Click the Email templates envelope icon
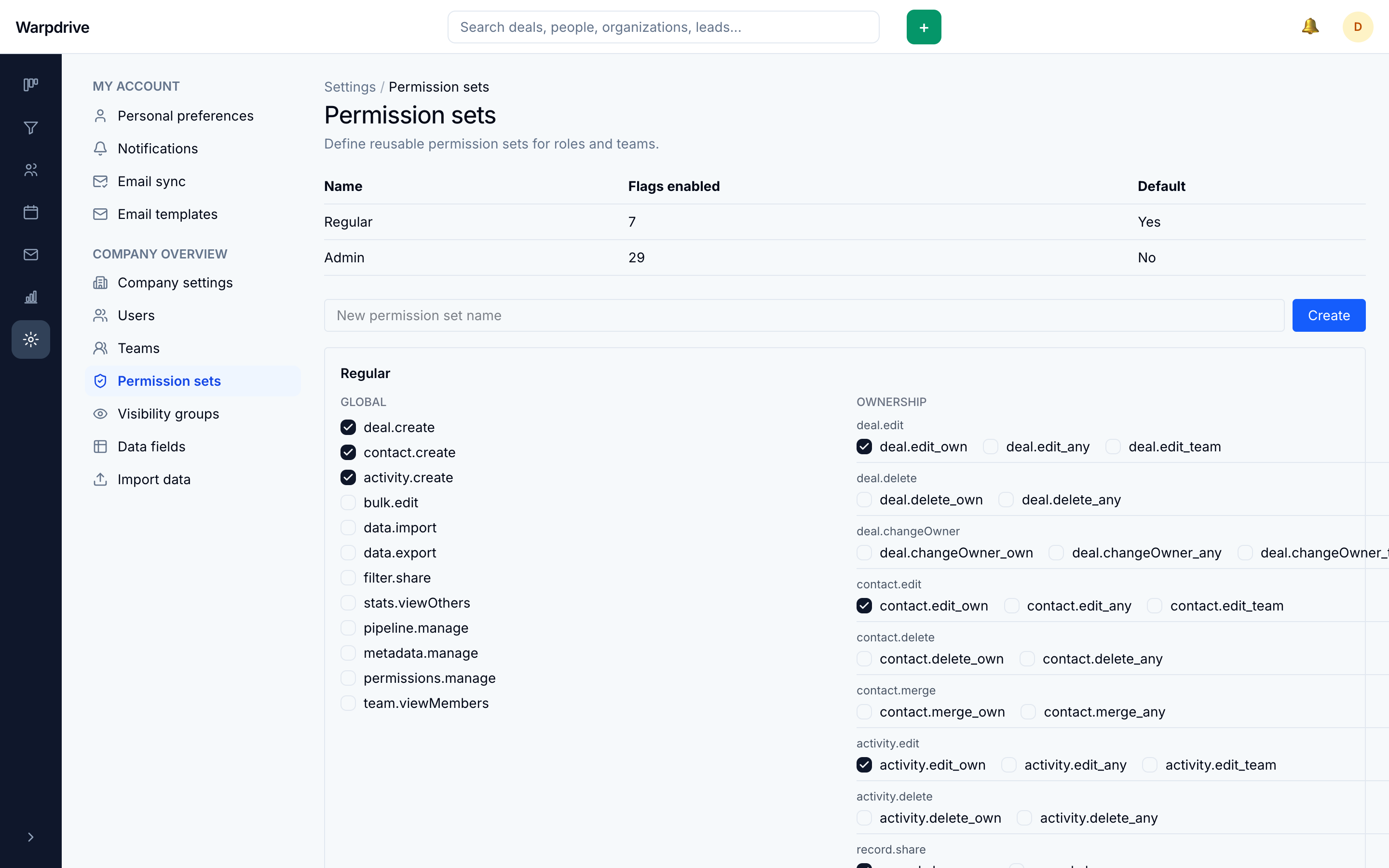The height and width of the screenshot is (868, 1389). point(100,214)
